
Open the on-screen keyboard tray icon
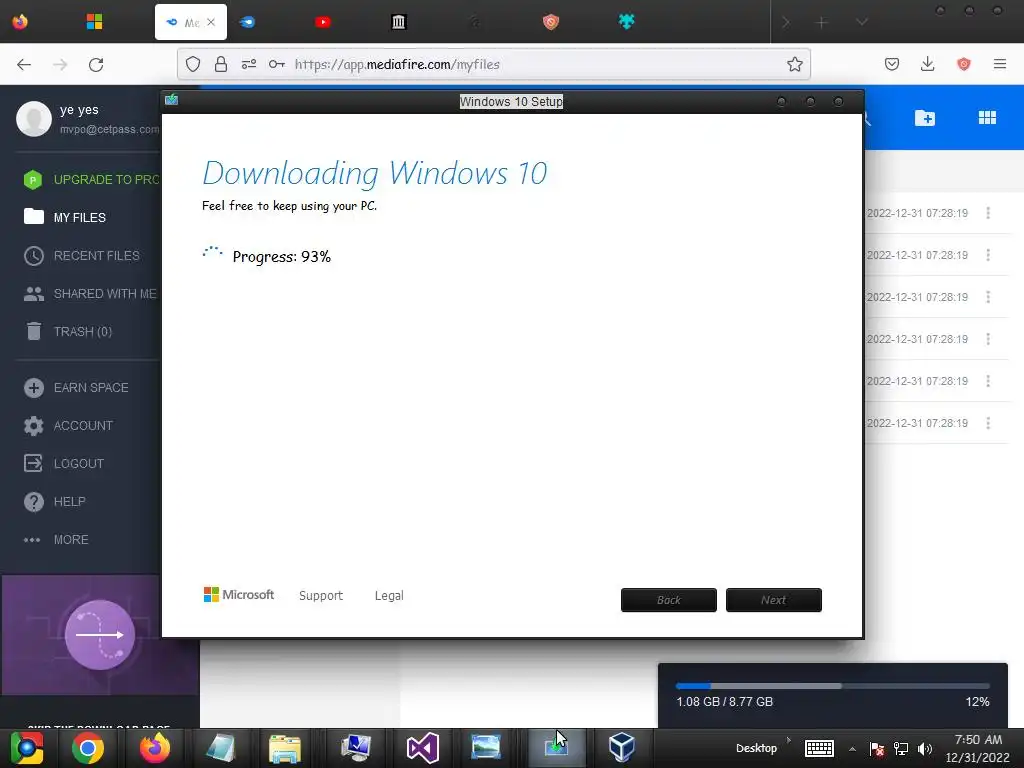[819, 748]
